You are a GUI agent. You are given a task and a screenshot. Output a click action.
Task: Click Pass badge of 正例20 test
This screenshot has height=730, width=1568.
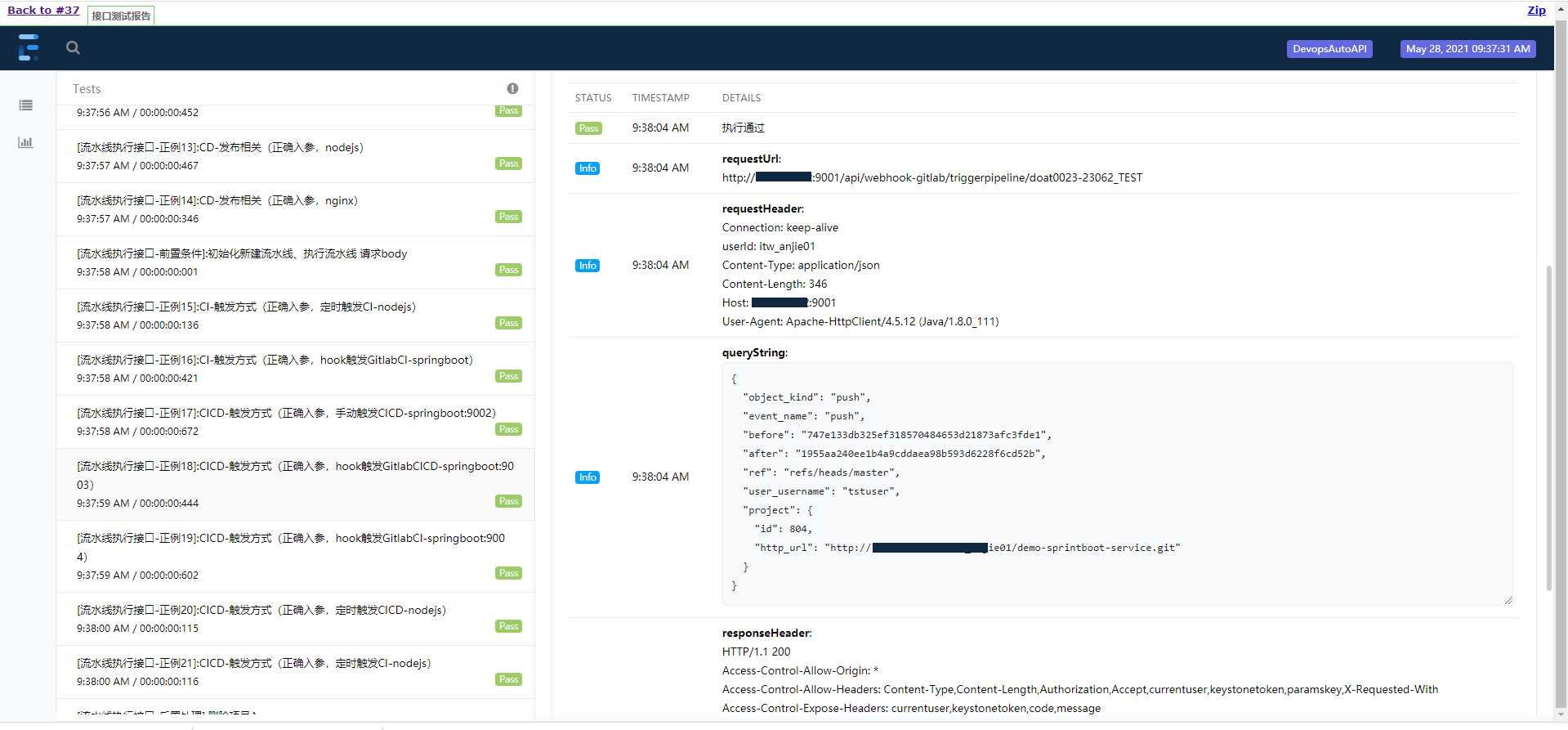point(508,626)
